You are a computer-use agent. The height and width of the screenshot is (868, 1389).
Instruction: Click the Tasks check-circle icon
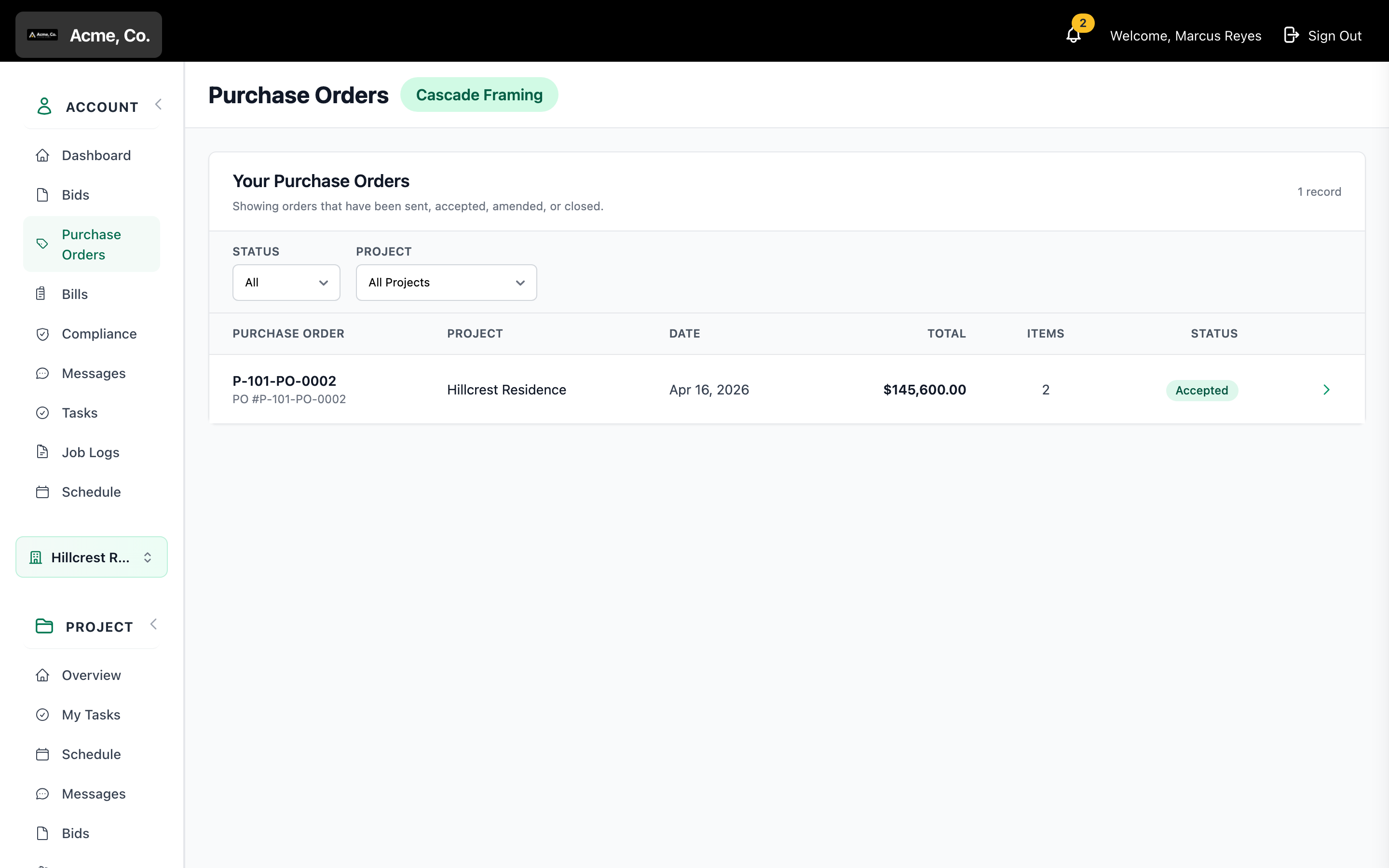pos(42,413)
